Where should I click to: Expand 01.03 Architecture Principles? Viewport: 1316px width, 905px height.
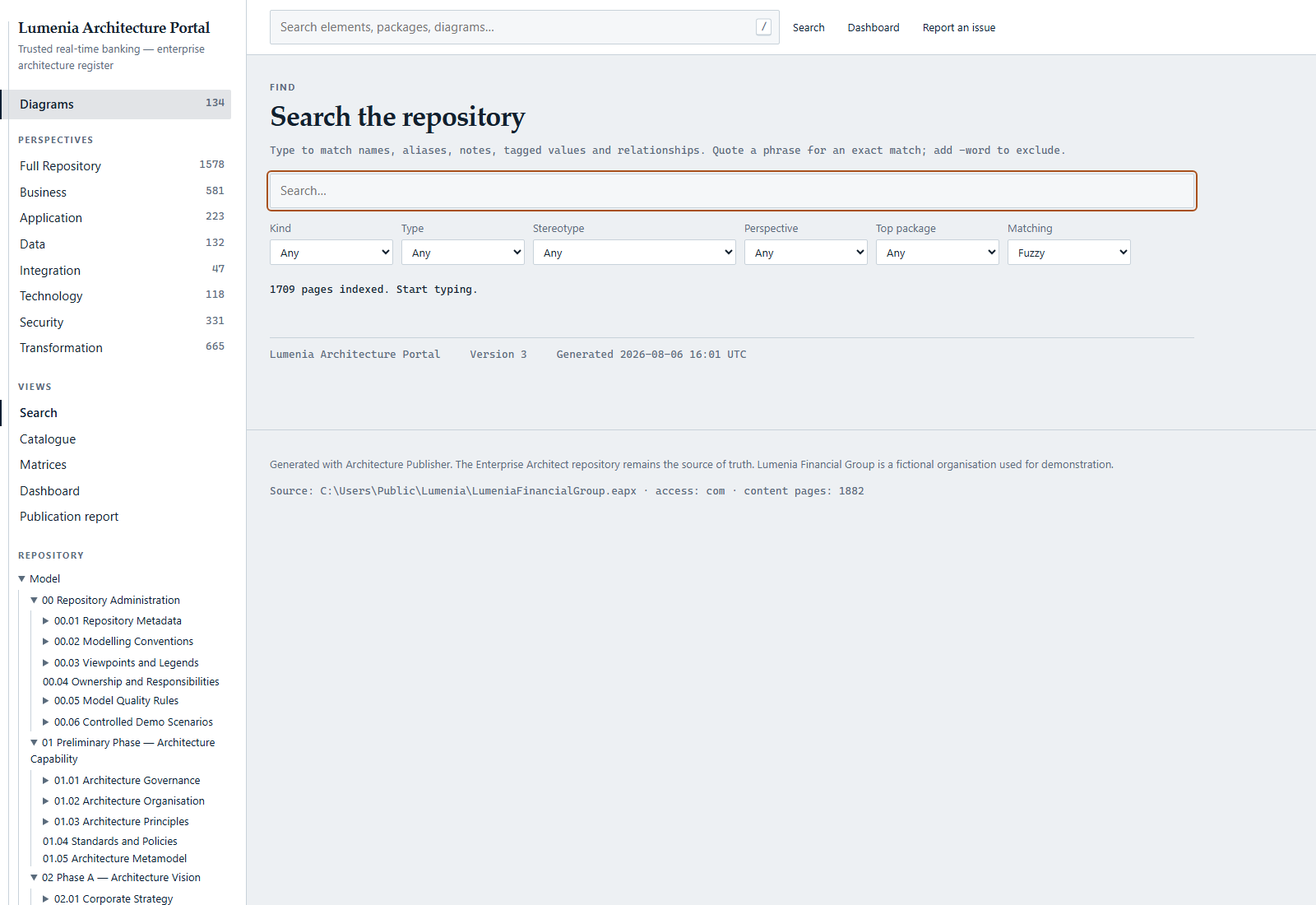coord(46,822)
